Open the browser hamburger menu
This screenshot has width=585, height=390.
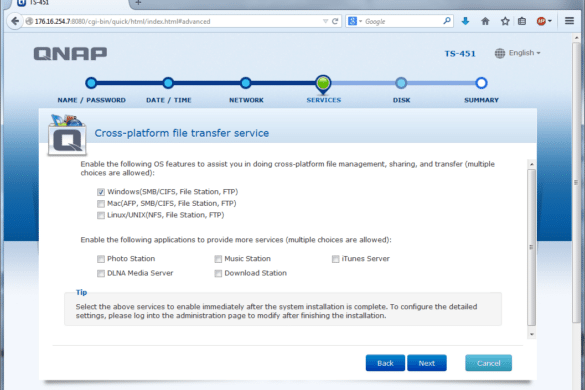click(569, 21)
